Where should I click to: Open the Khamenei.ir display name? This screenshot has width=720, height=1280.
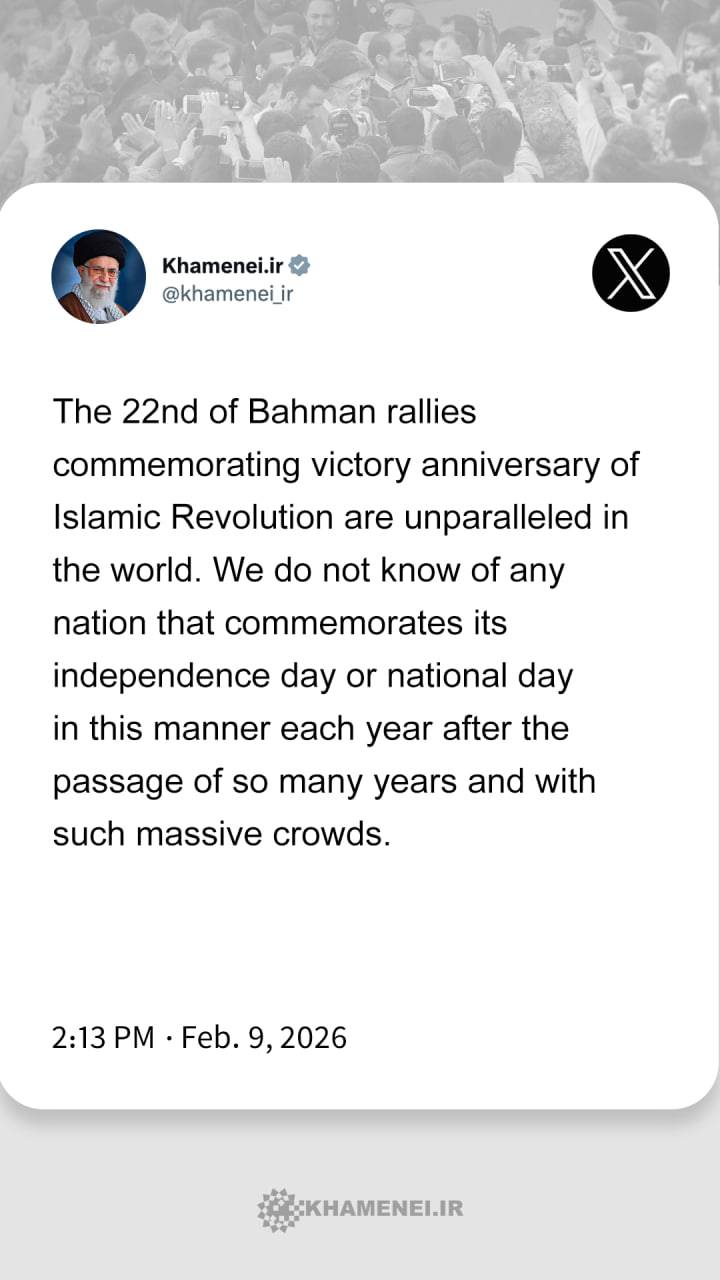[223, 265]
